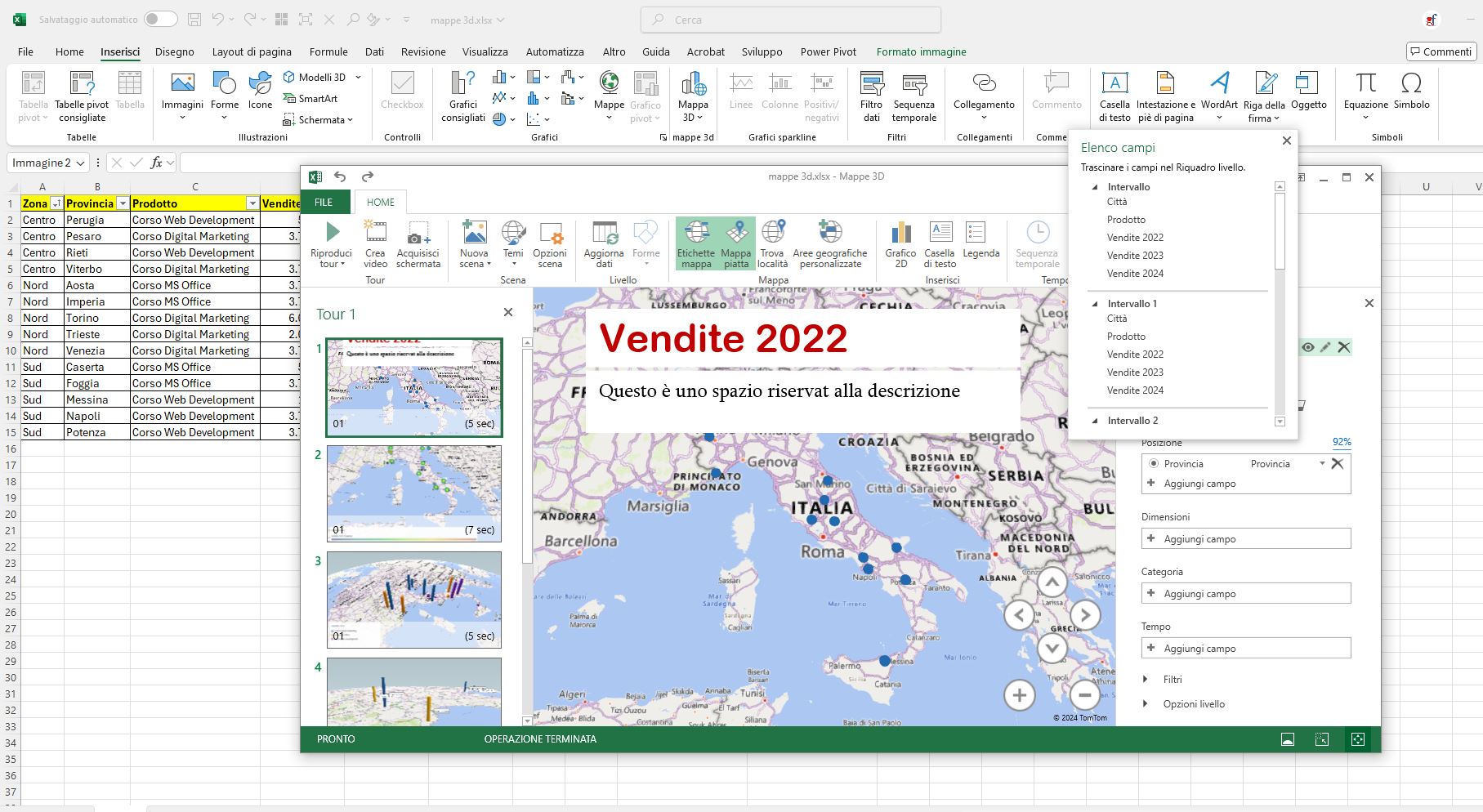Click Commenti button in Excel
Viewport: 1483px width, 812px height.
(x=1440, y=51)
